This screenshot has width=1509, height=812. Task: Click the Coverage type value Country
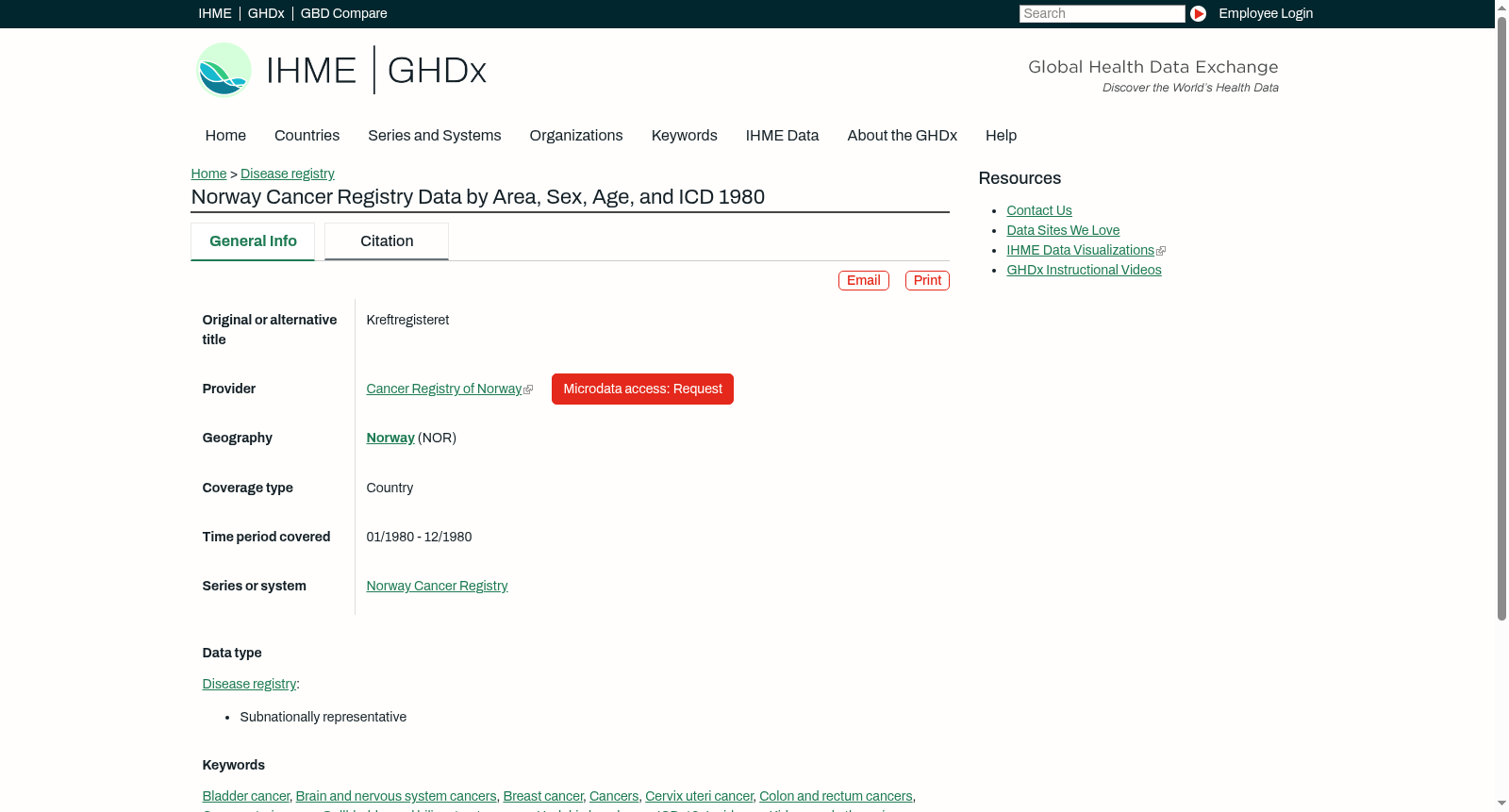pos(390,489)
